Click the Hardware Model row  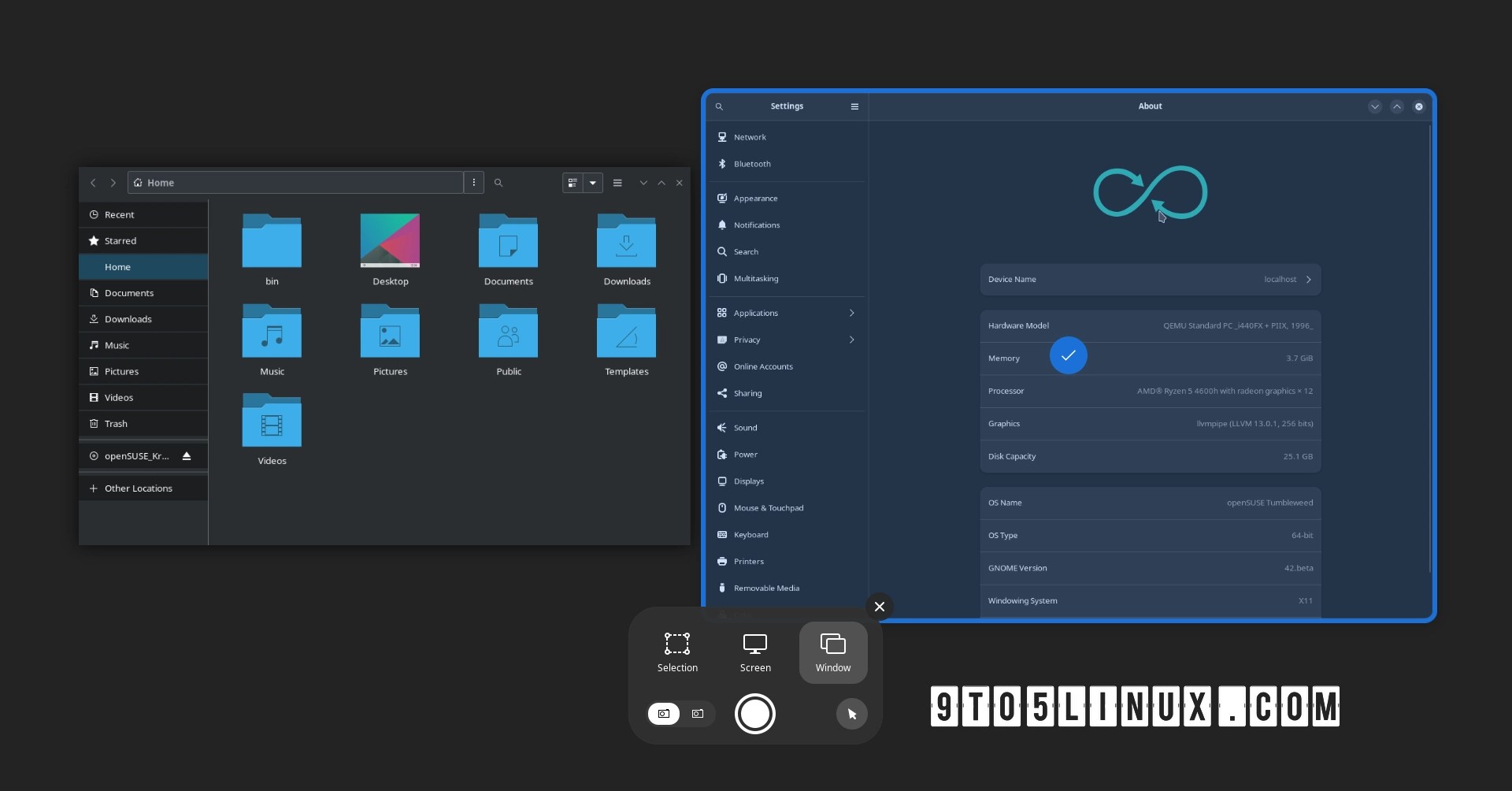pyautogui.click(x=1151, y=325)
